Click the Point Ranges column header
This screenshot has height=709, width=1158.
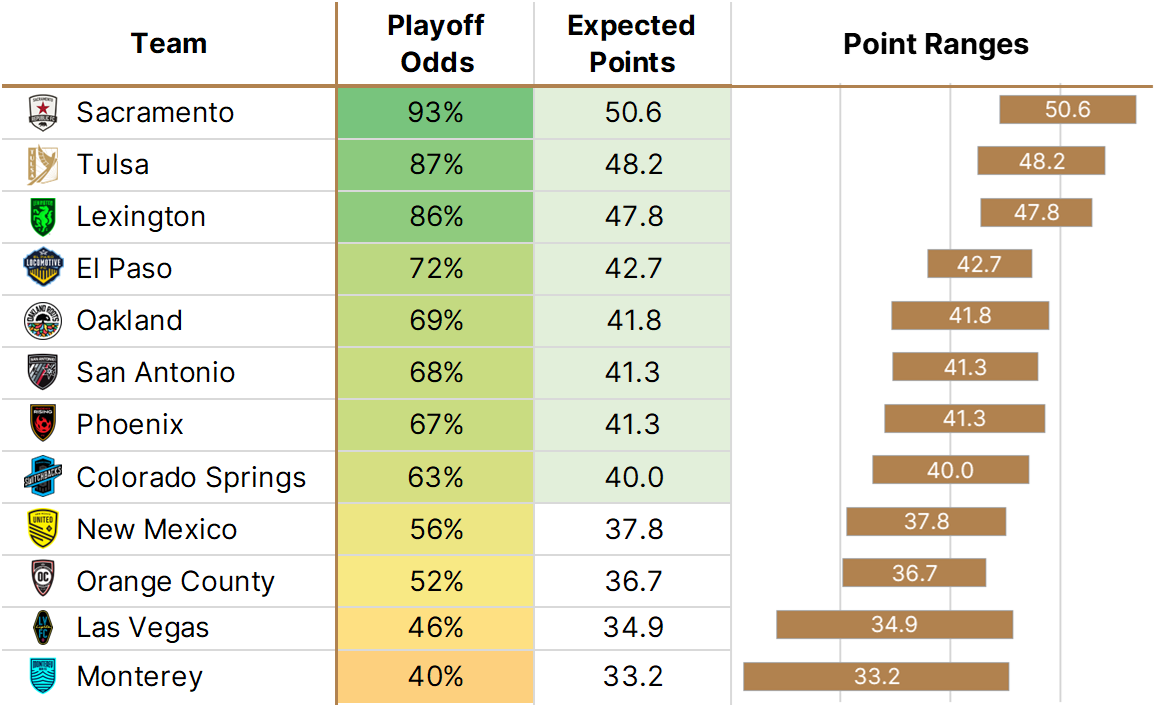(x=936, y=44)
